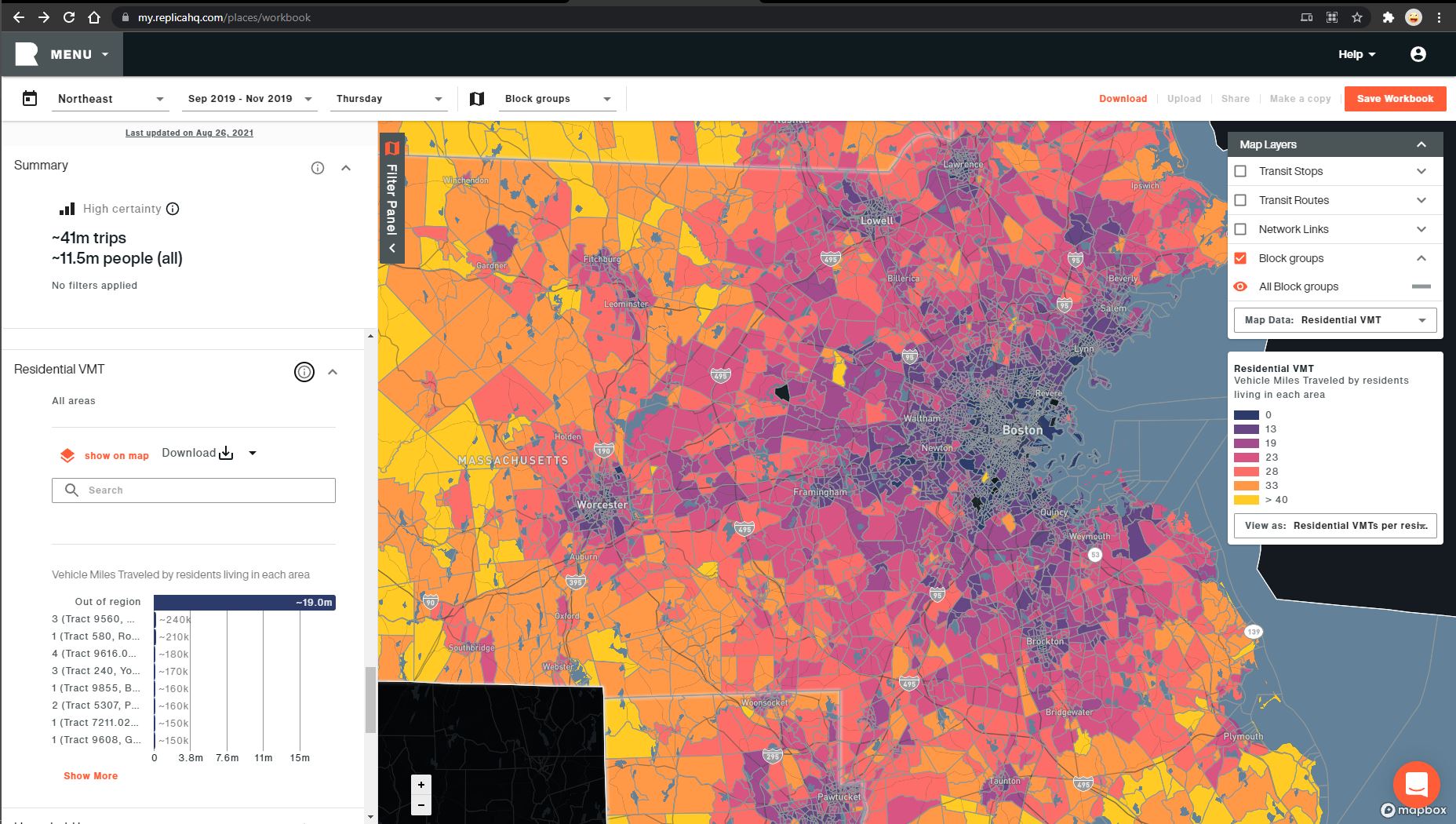Screen dimensions: 1456x824
Task: Open the Map Data Residential VMT dropdown
Action: [x=1335, y=320]
